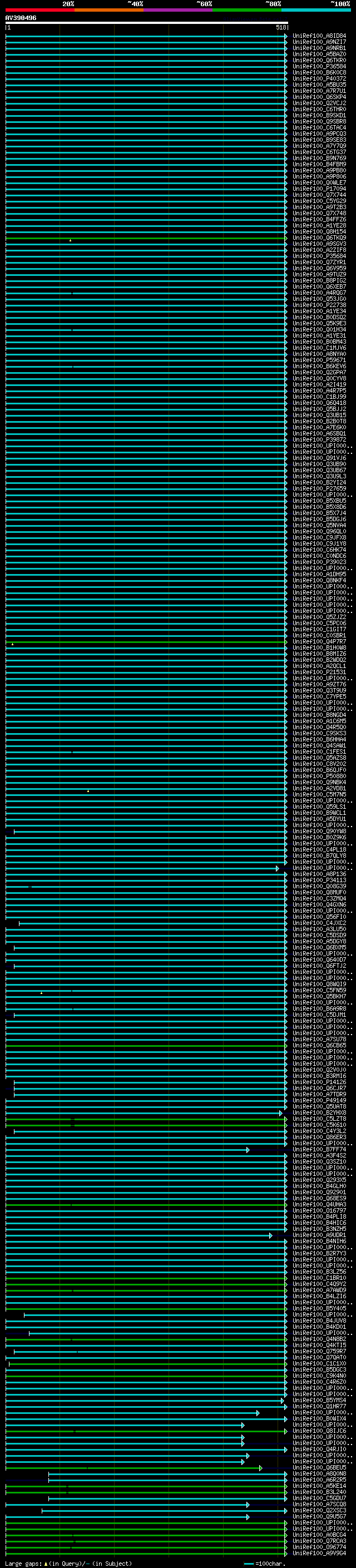The height and width of the screenshot is (1568, 356).
Task: Select hit label UniRef100_P17094
Action: tap(319, 189)
